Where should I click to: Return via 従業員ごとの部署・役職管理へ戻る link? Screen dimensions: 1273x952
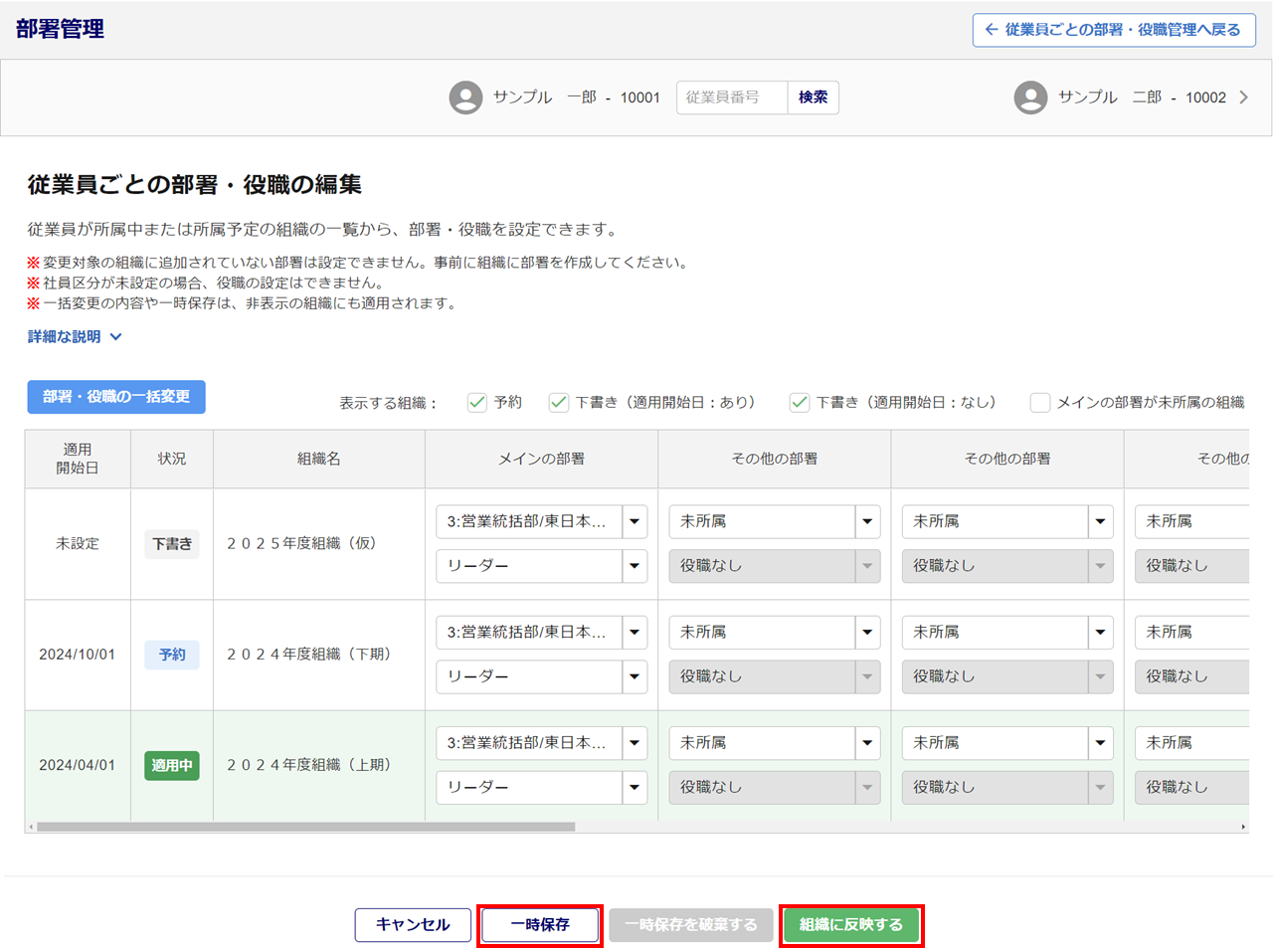[1114, 30]
